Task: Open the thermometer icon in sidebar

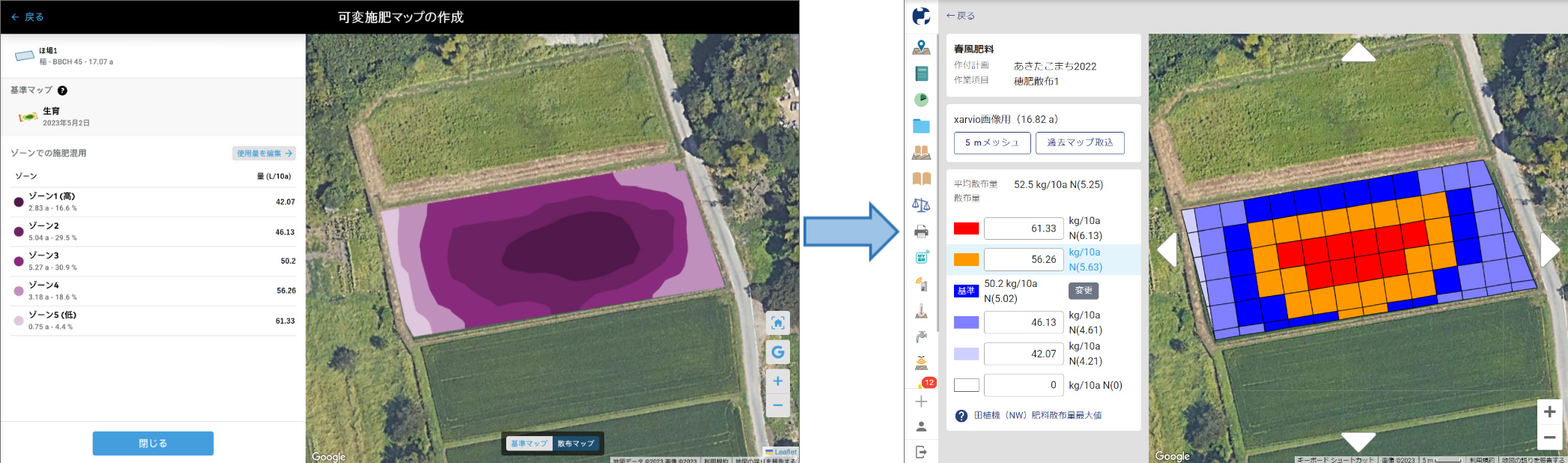Action: coord(921,311)
